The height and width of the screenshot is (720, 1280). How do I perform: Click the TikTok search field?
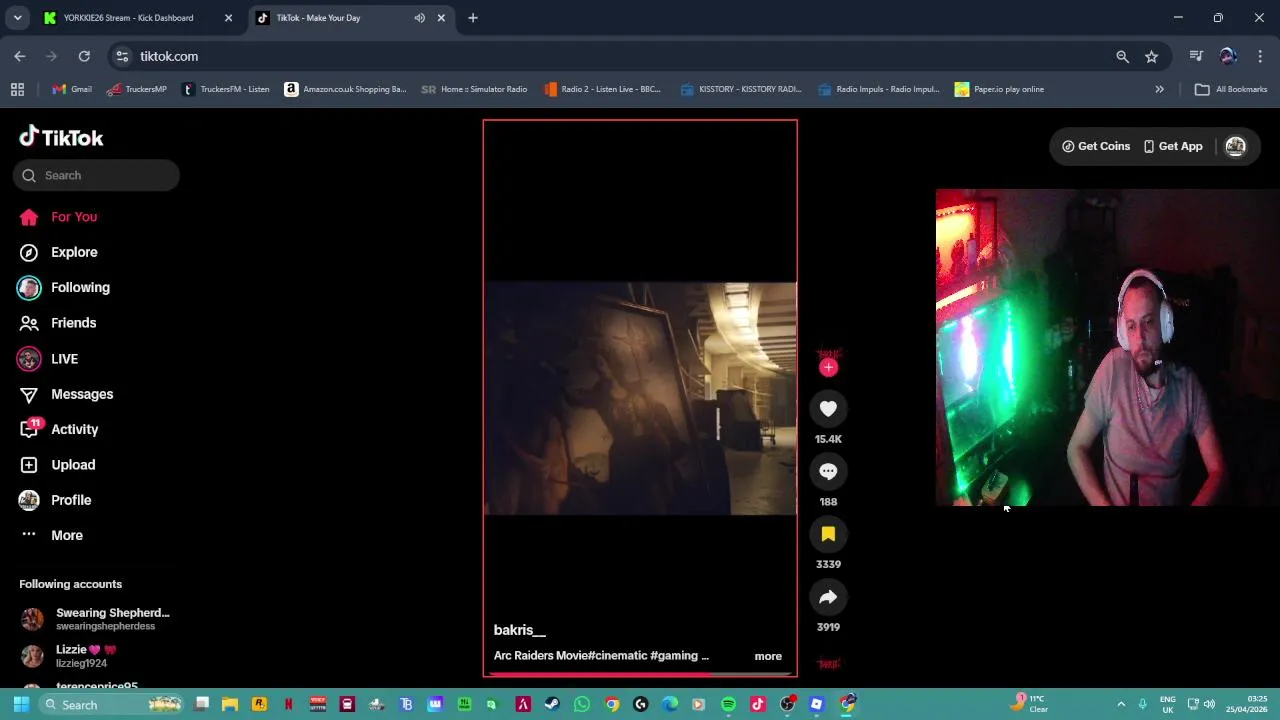(97, 175)
